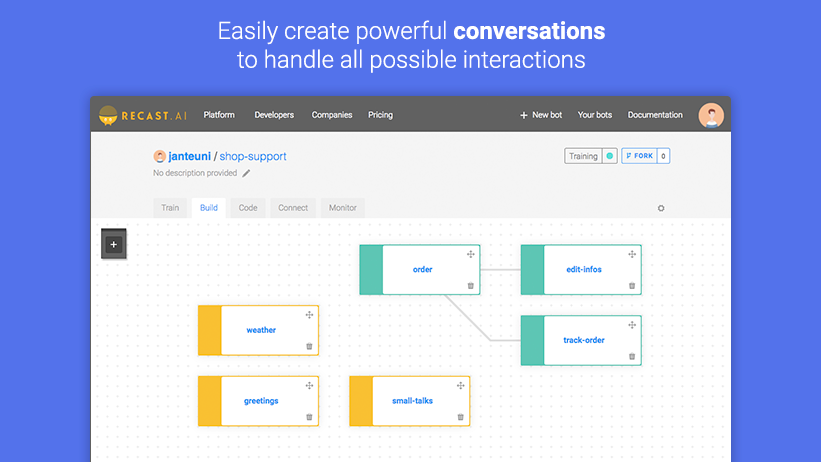Select the teal order block color bar
Image resolution: width=821 pixels, height=462 pixels.
[x=371, y=270]
